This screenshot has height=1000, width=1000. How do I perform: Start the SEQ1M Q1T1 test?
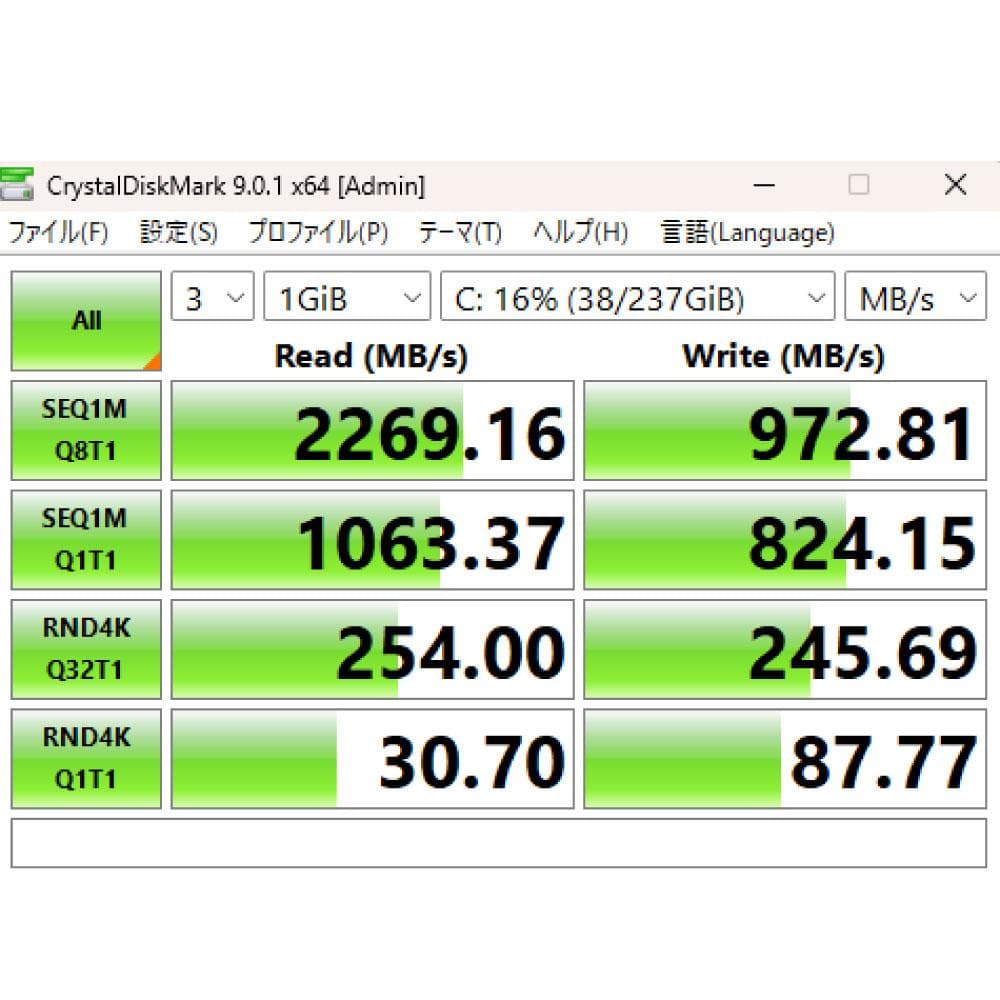85,540
